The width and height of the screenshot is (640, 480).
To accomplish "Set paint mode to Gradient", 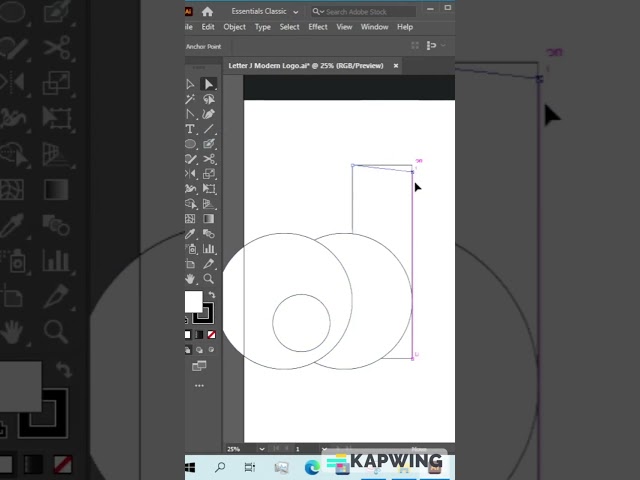I will (x=199, y=335).
